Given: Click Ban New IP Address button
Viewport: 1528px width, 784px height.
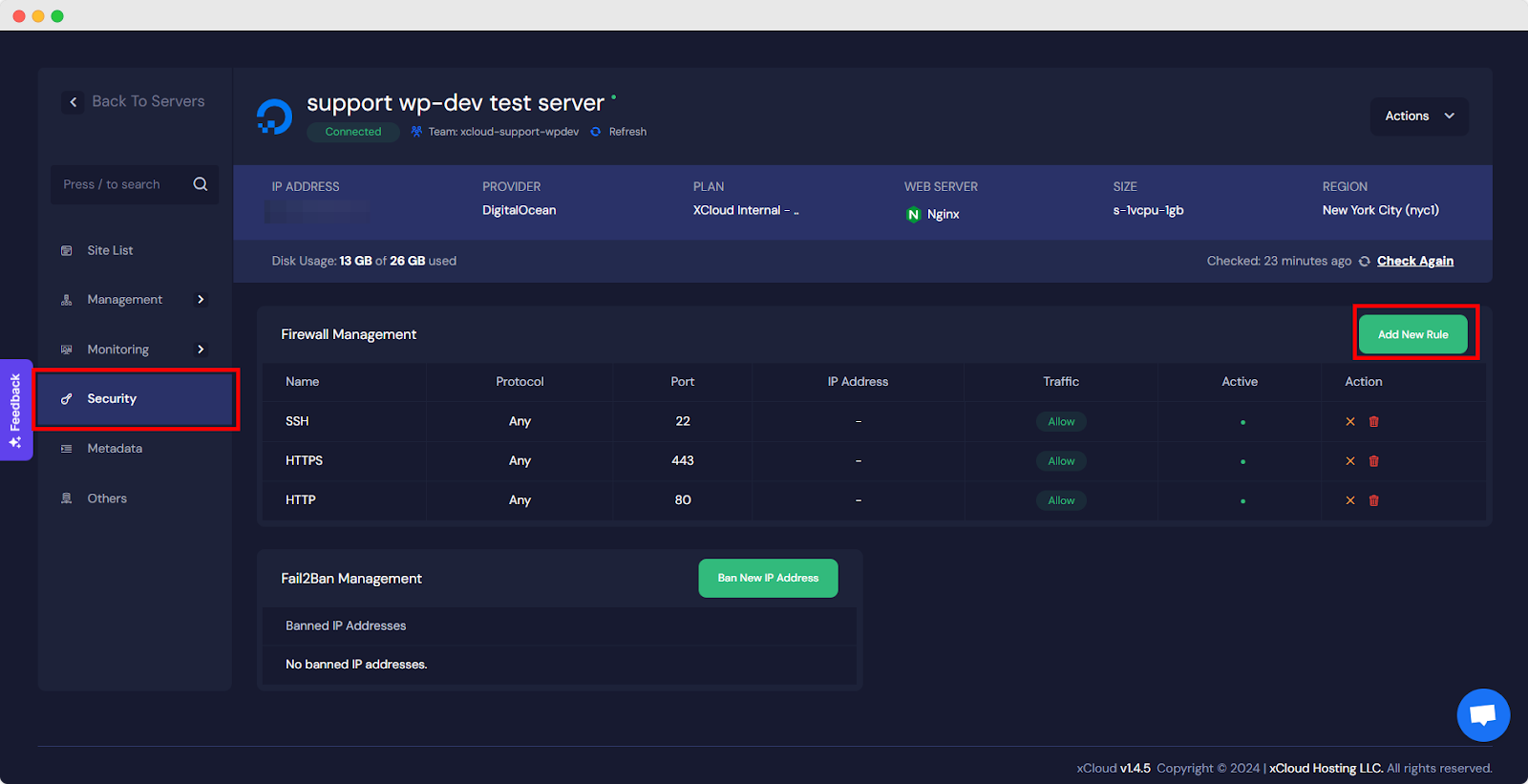Looking at the screenshot, I should [x=768, y=578].
